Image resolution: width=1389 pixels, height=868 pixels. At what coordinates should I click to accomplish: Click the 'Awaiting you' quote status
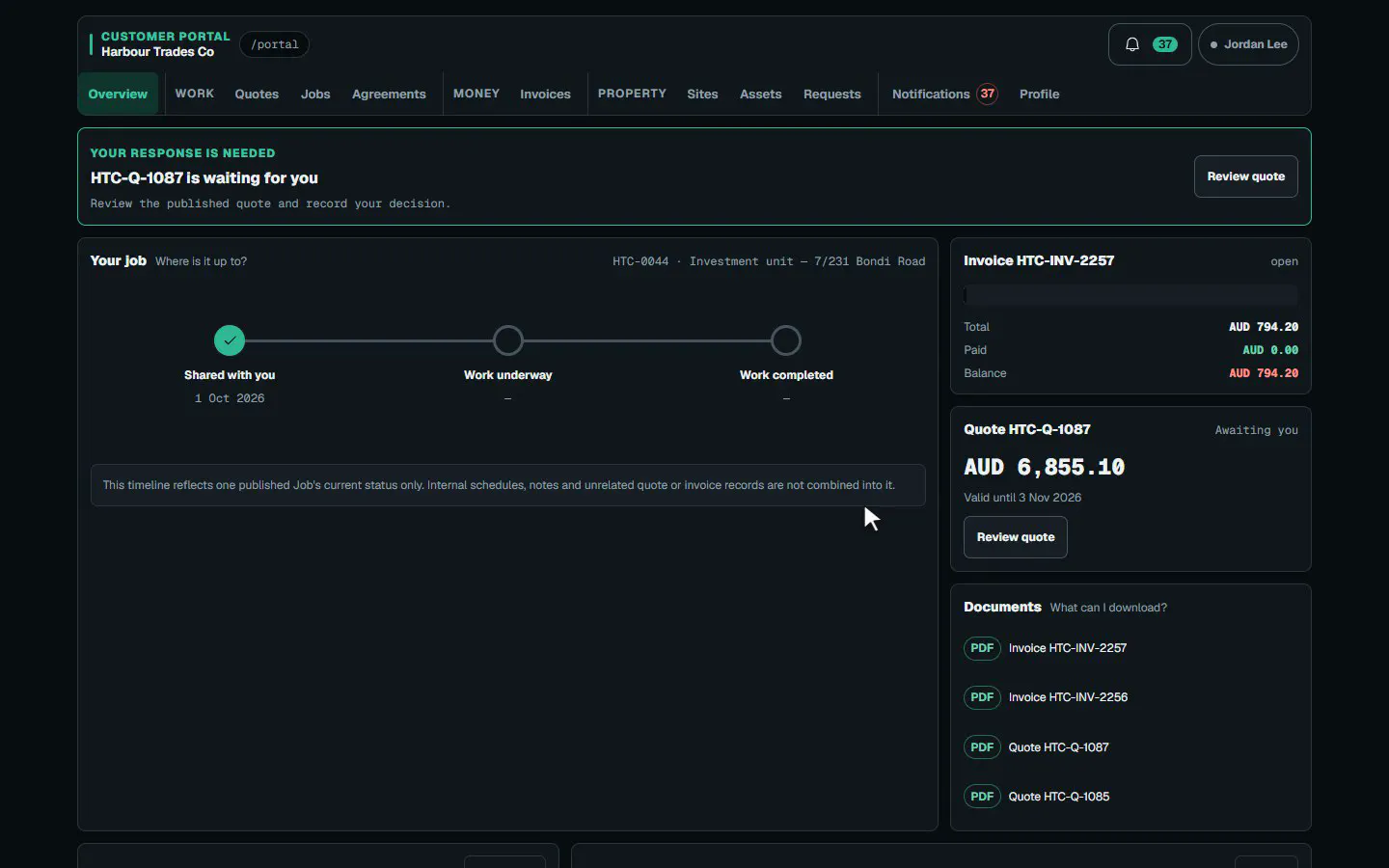tap(1256, 430)
